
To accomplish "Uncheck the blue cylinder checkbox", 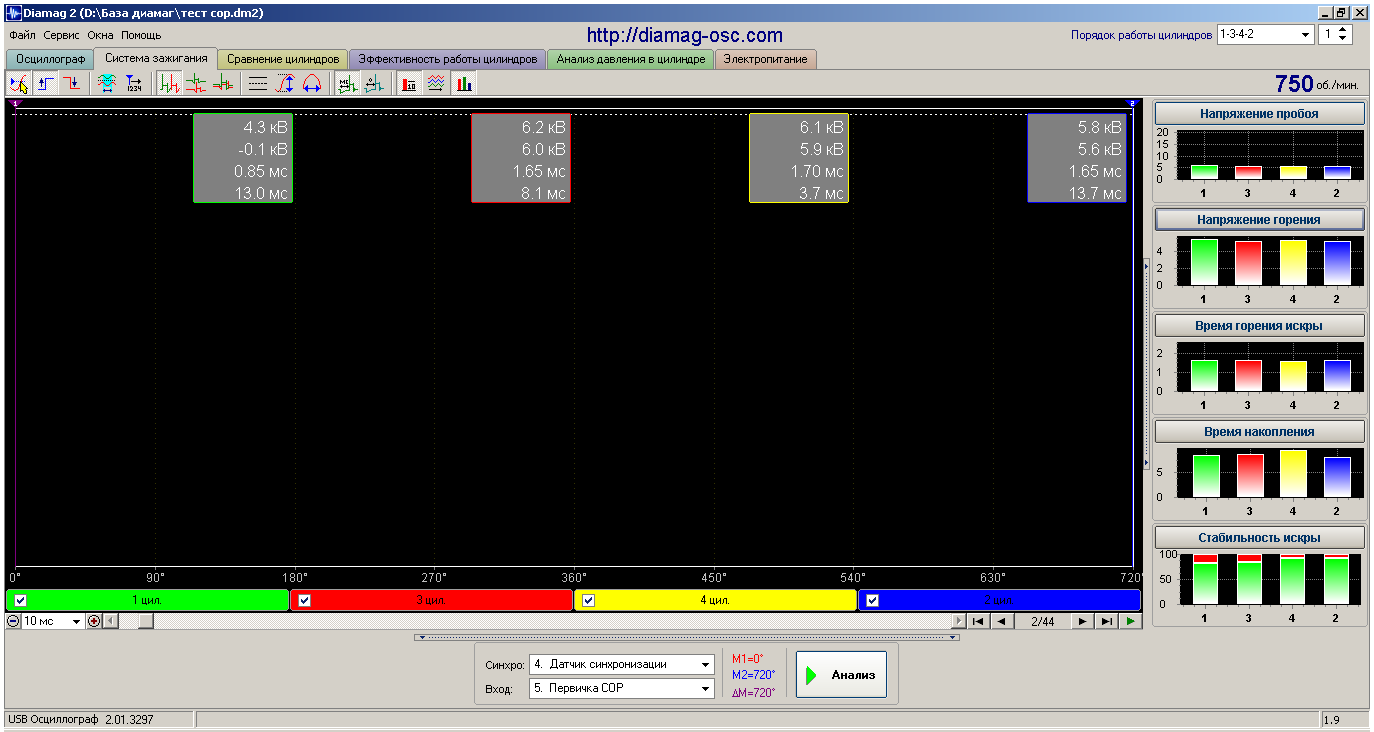I will (872, 600).
